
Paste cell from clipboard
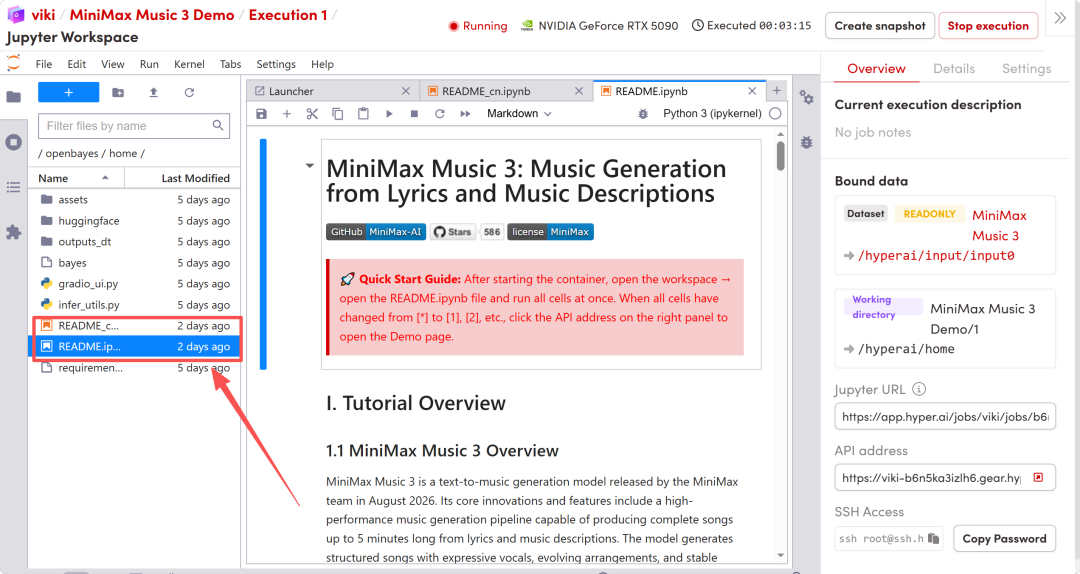(363, 114)
